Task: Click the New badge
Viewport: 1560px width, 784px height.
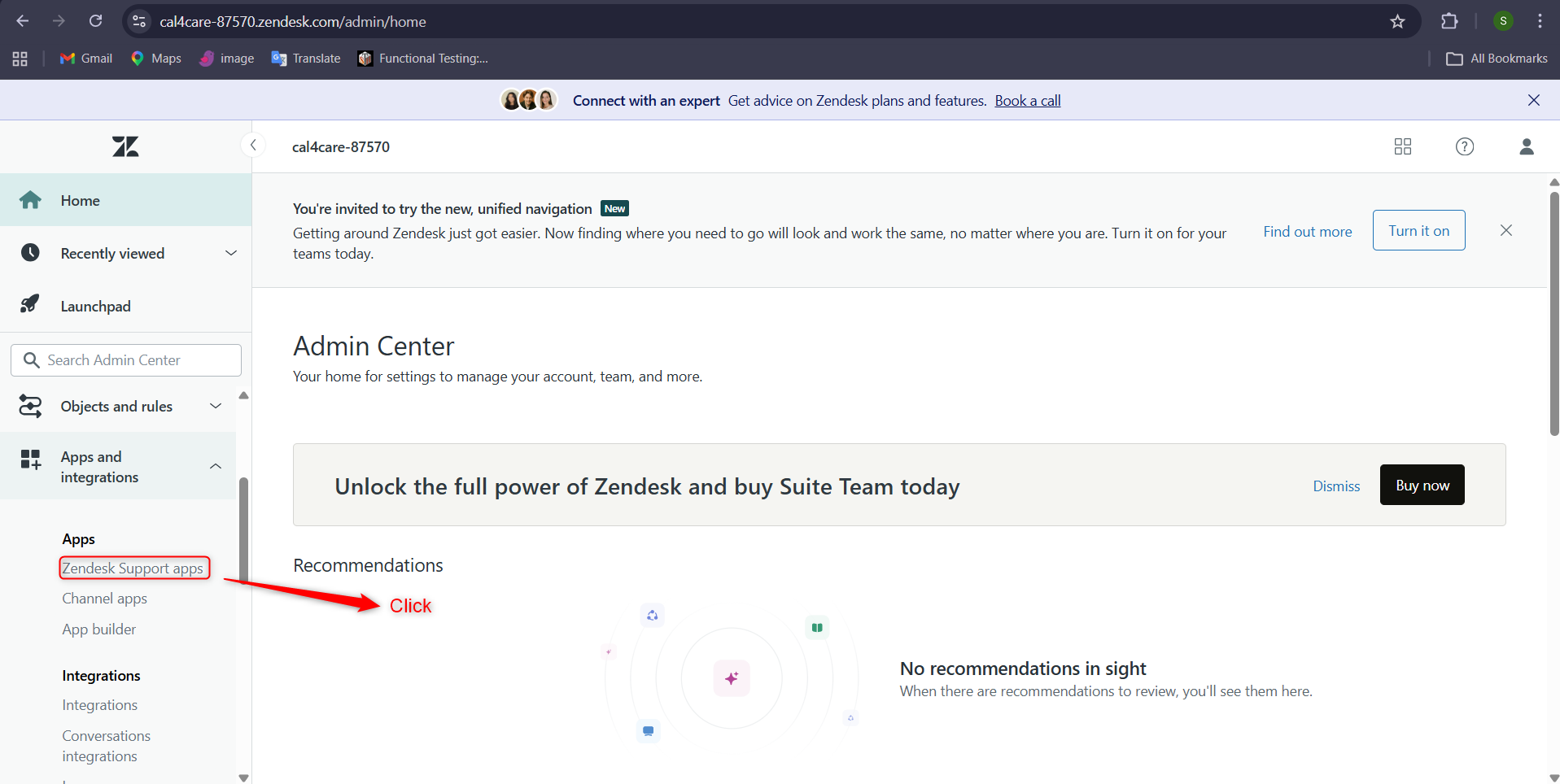Action: (615, 208)
